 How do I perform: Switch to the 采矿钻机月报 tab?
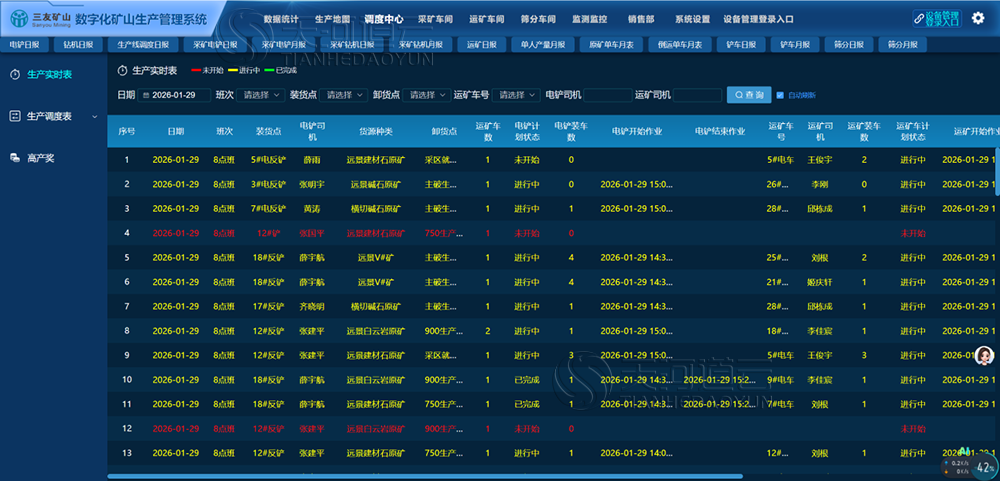point(420,45)
